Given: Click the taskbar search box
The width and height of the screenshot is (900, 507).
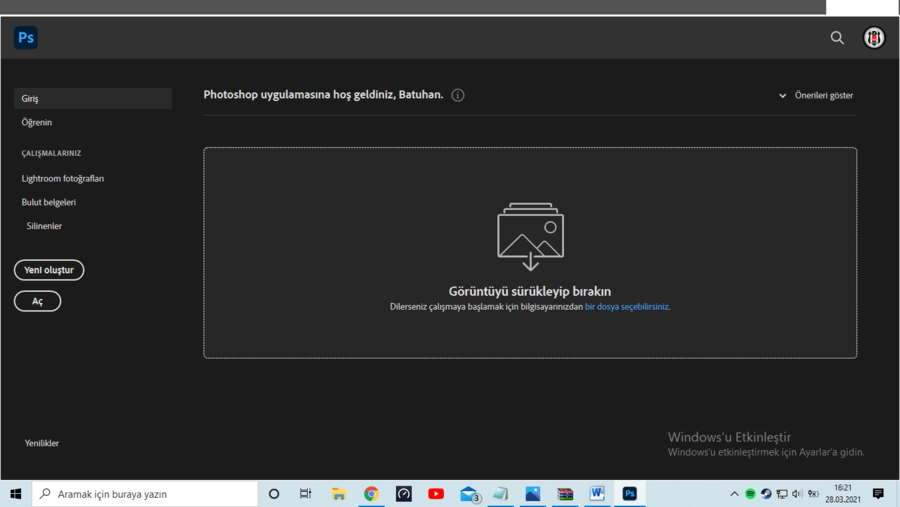Looking at the screenshot, I should pos(145,494).
